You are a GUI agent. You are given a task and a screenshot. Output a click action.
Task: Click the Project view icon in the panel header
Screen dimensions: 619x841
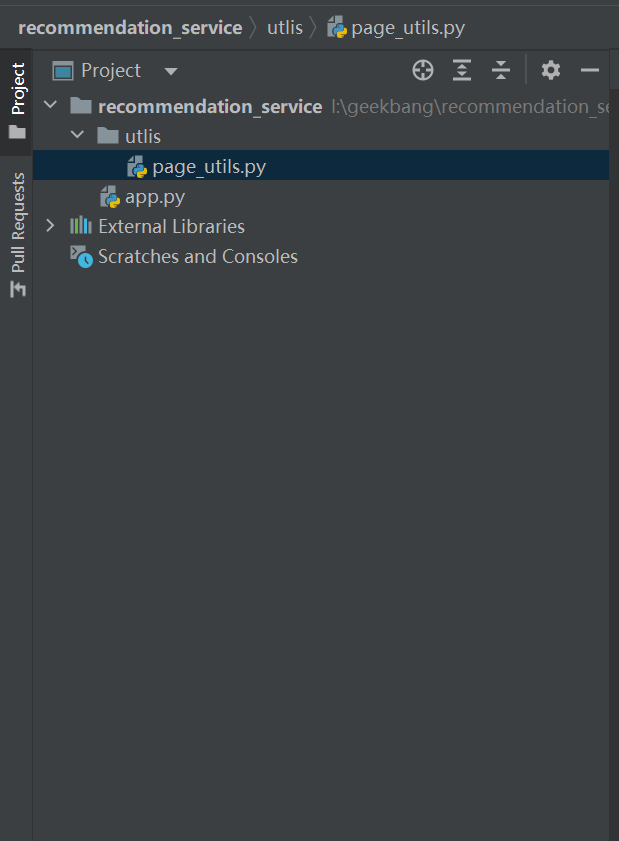[63, 71]
